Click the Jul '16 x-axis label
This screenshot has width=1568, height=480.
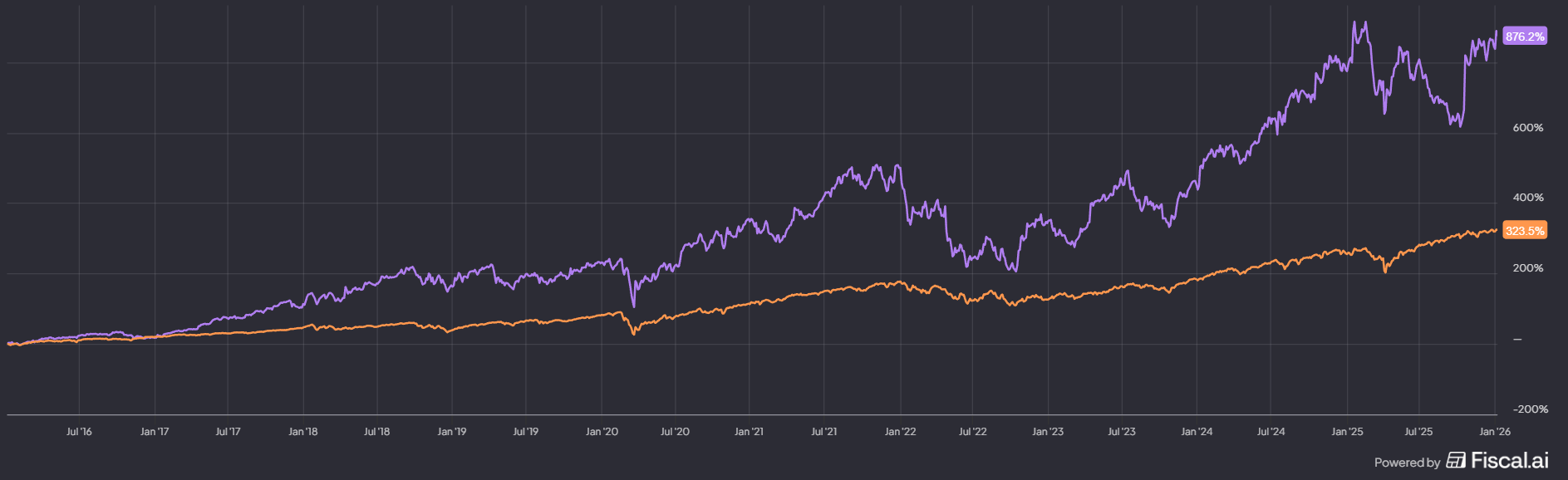pos(79,432)
